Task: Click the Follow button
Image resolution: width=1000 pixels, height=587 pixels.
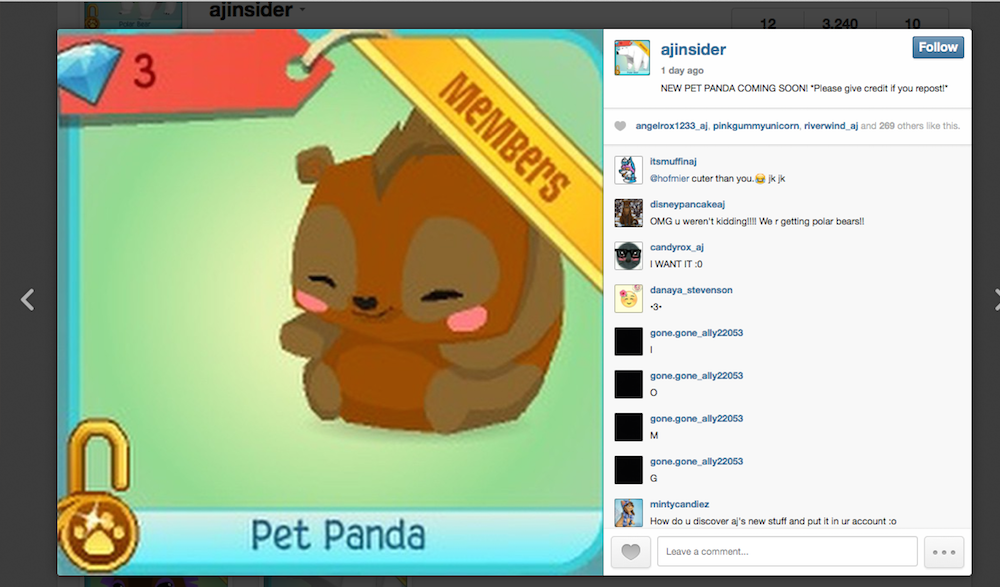Action: pos(938,47)
